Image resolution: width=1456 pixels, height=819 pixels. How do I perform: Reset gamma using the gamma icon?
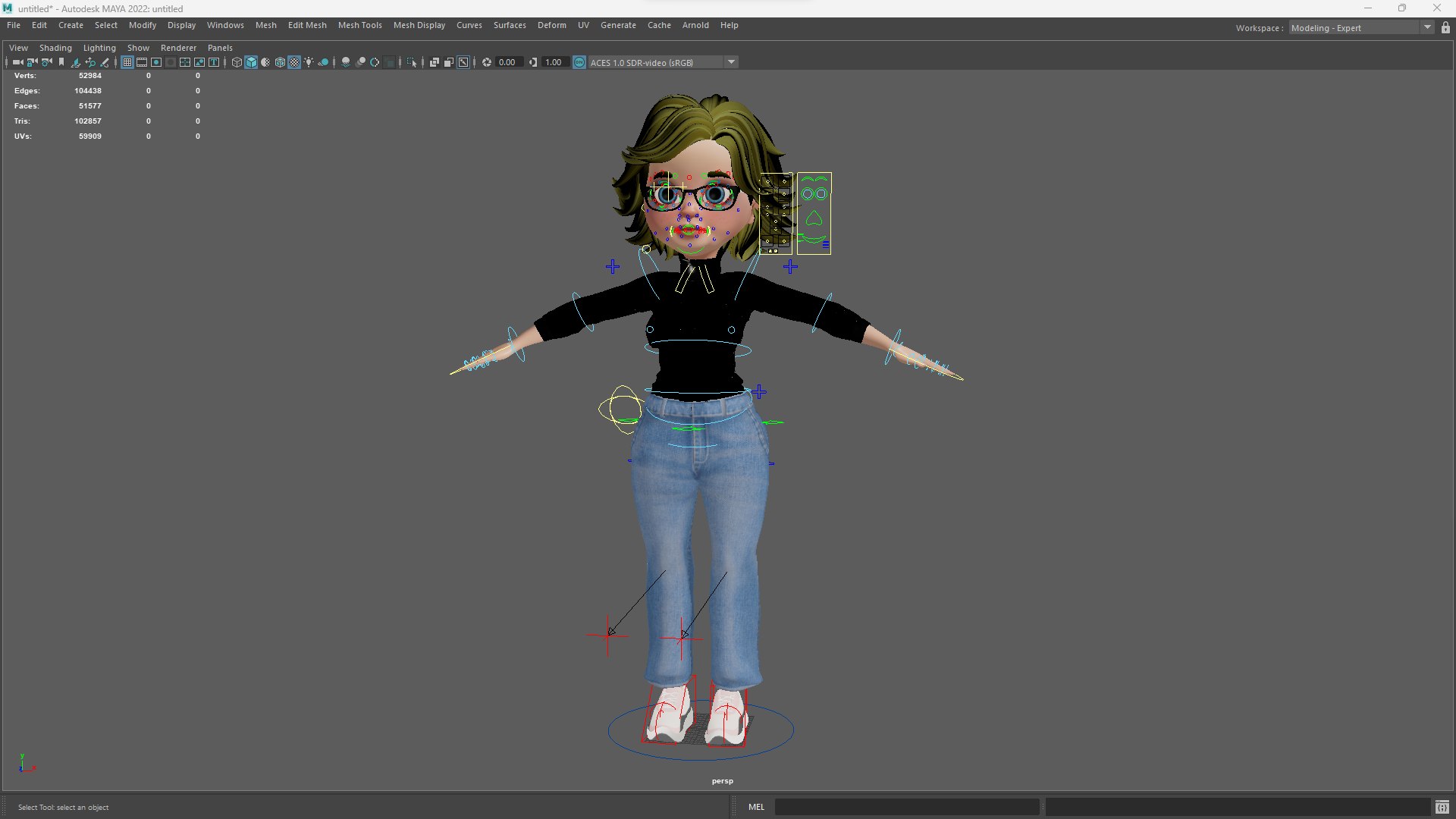[x=533, y=62]
